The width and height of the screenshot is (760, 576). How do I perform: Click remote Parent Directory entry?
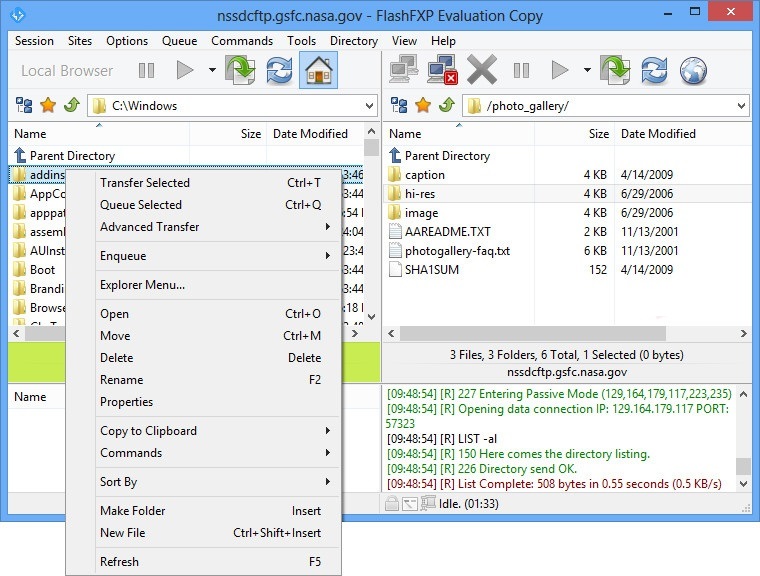tap(567, 156)
